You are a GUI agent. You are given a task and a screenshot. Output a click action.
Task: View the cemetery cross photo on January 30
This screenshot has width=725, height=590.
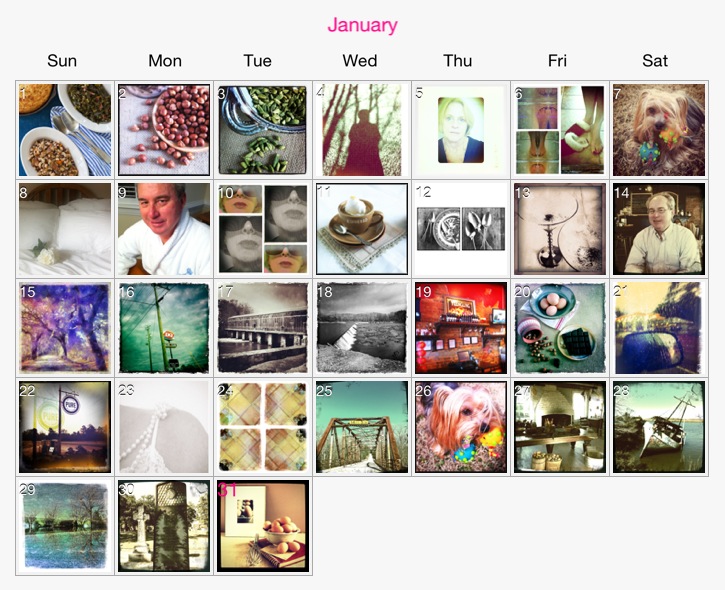(164, 526)
